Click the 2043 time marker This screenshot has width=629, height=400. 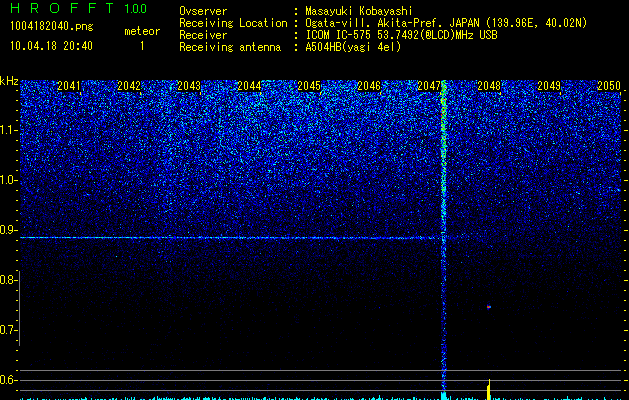189,86
